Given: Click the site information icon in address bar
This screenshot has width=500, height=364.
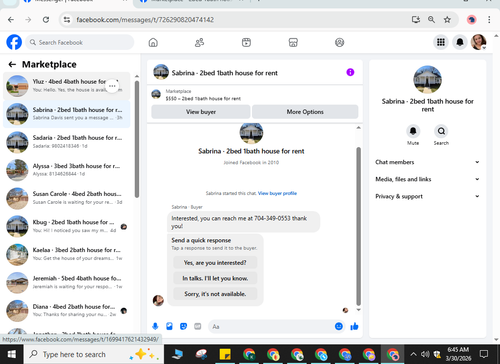Looking at the screenshot, I should pos(67,20).
